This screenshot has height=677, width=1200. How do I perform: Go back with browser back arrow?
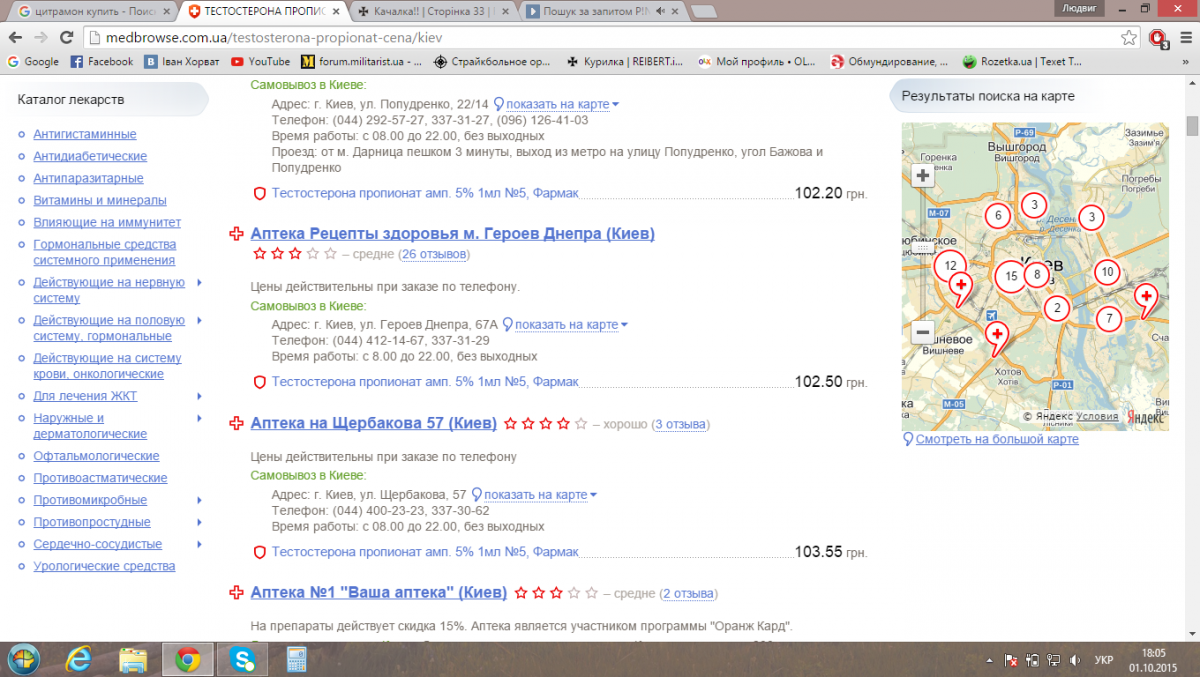[x=15, y=37]
